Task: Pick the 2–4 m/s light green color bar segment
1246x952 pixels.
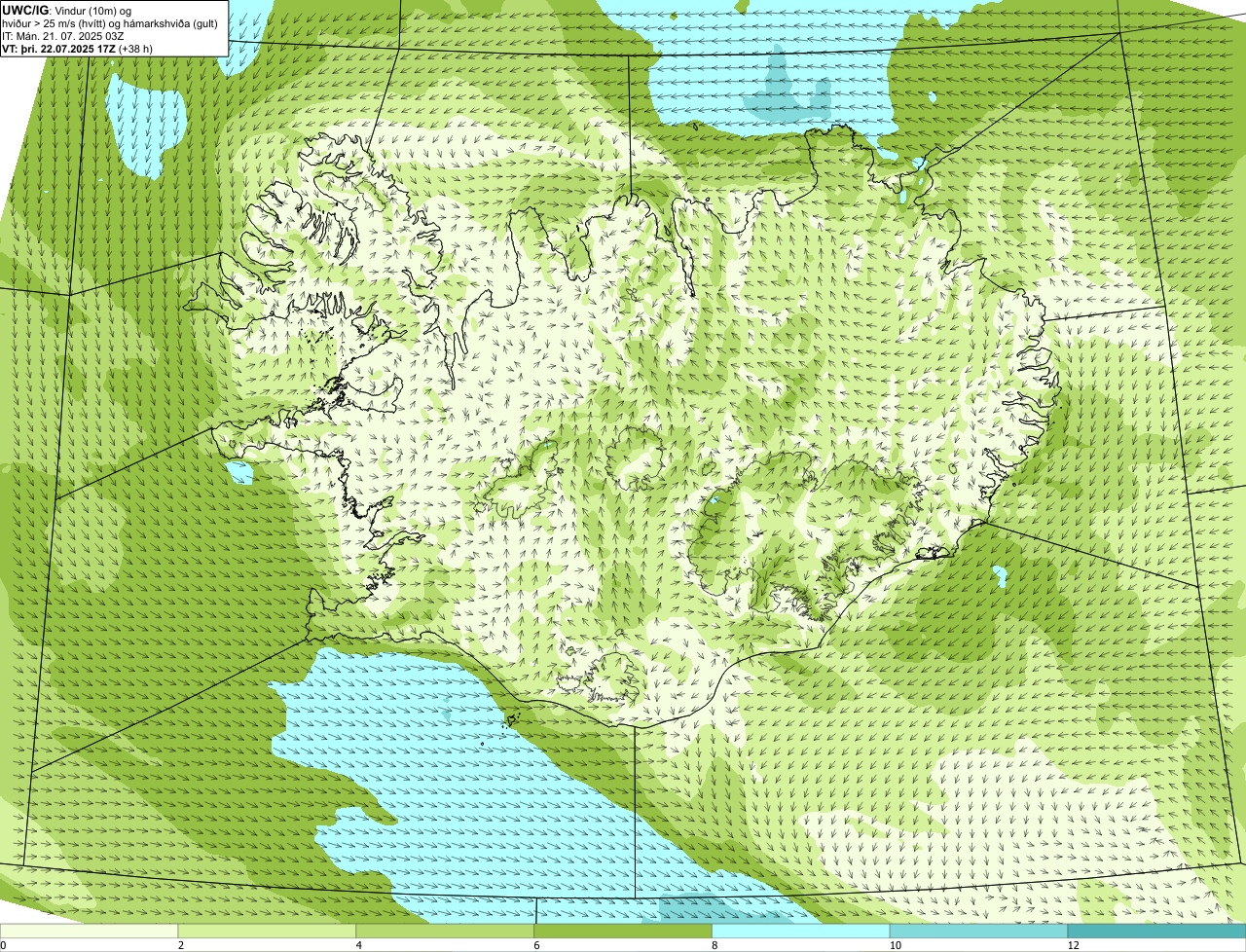Action: pos(268,931)
